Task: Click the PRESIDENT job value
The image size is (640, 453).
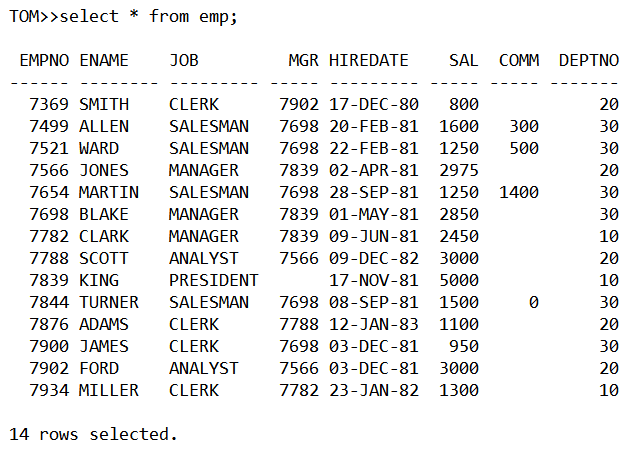Action: tap(214, 280)
